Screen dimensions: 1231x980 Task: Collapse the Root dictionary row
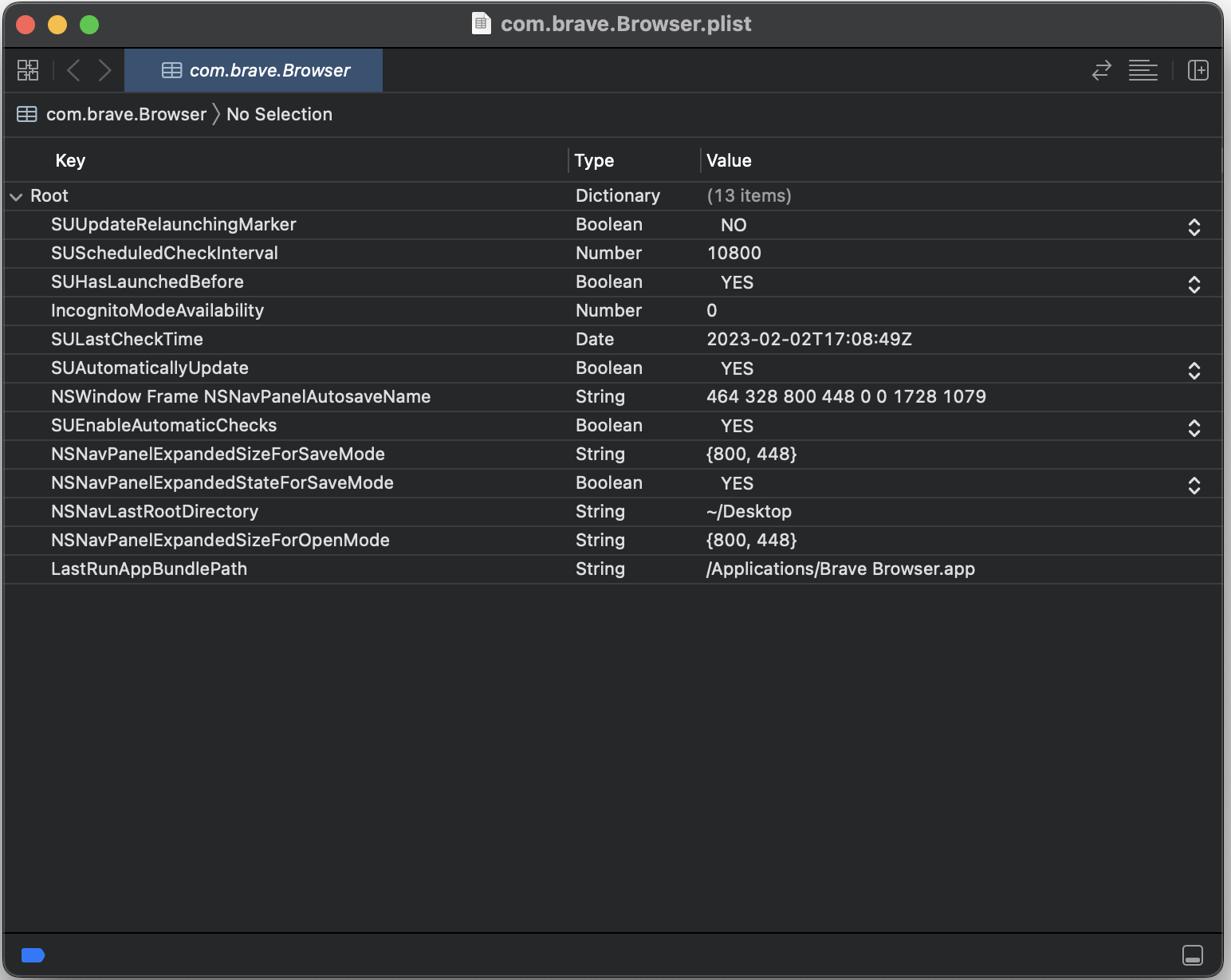coord(16,196)
